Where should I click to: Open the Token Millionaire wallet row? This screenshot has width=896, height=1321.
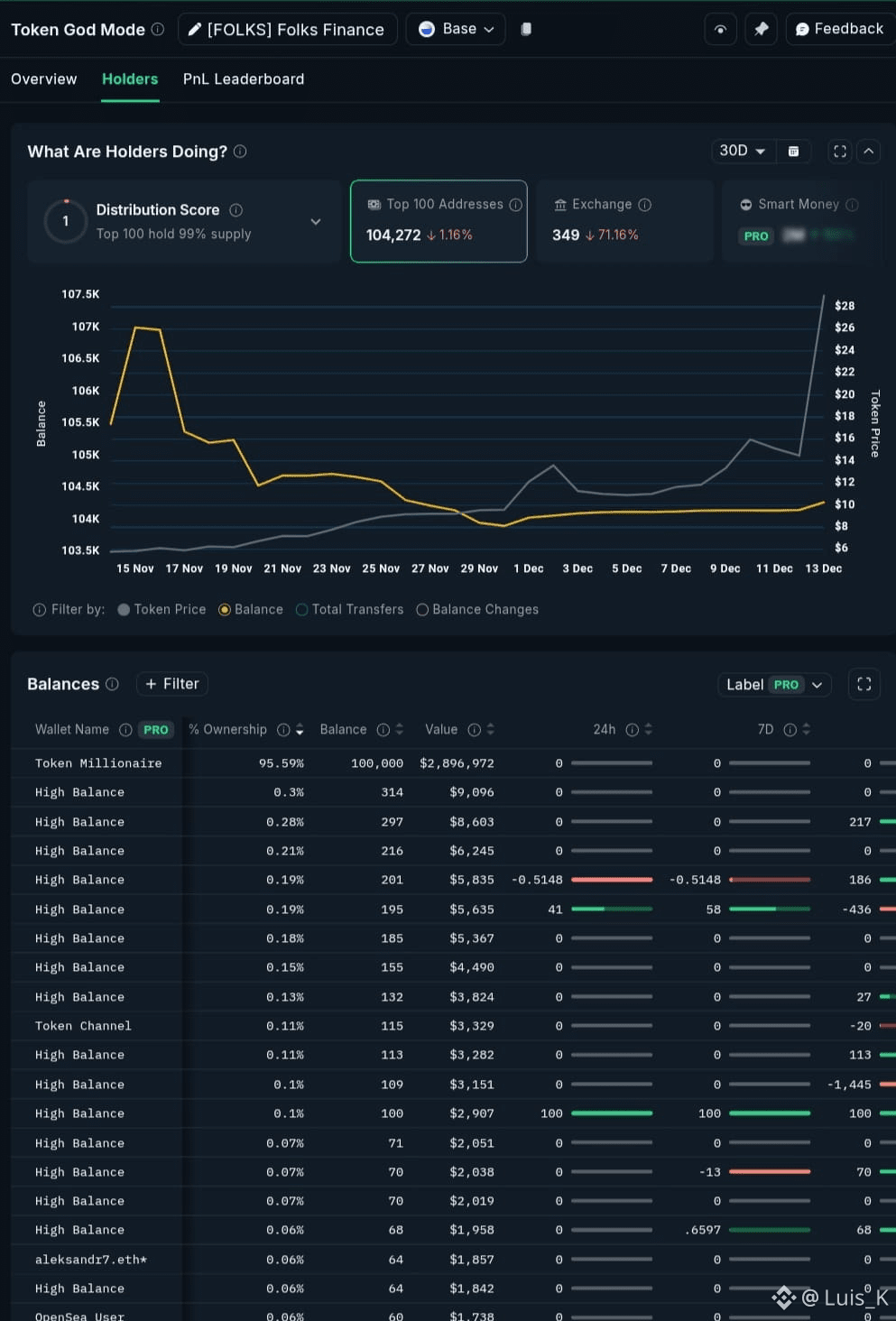[453, 763]
